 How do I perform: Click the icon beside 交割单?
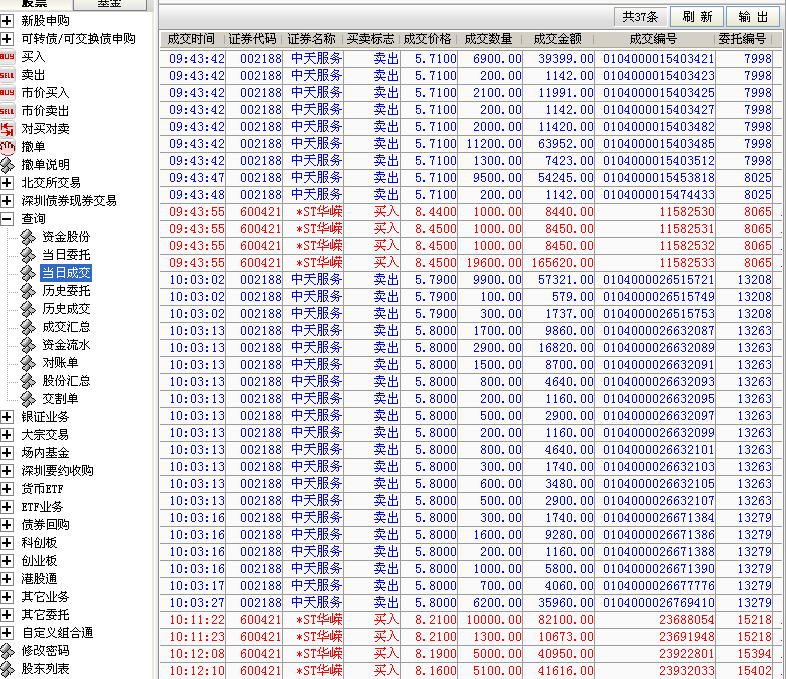[28, 399]
